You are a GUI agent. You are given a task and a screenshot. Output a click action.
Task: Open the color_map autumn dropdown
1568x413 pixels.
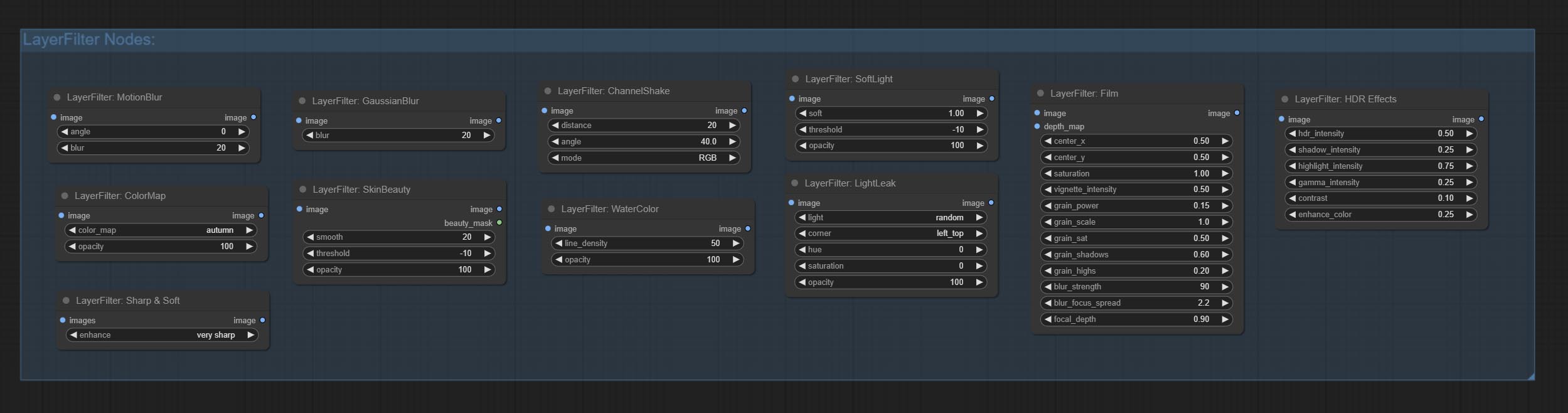(x=161, y=230)
